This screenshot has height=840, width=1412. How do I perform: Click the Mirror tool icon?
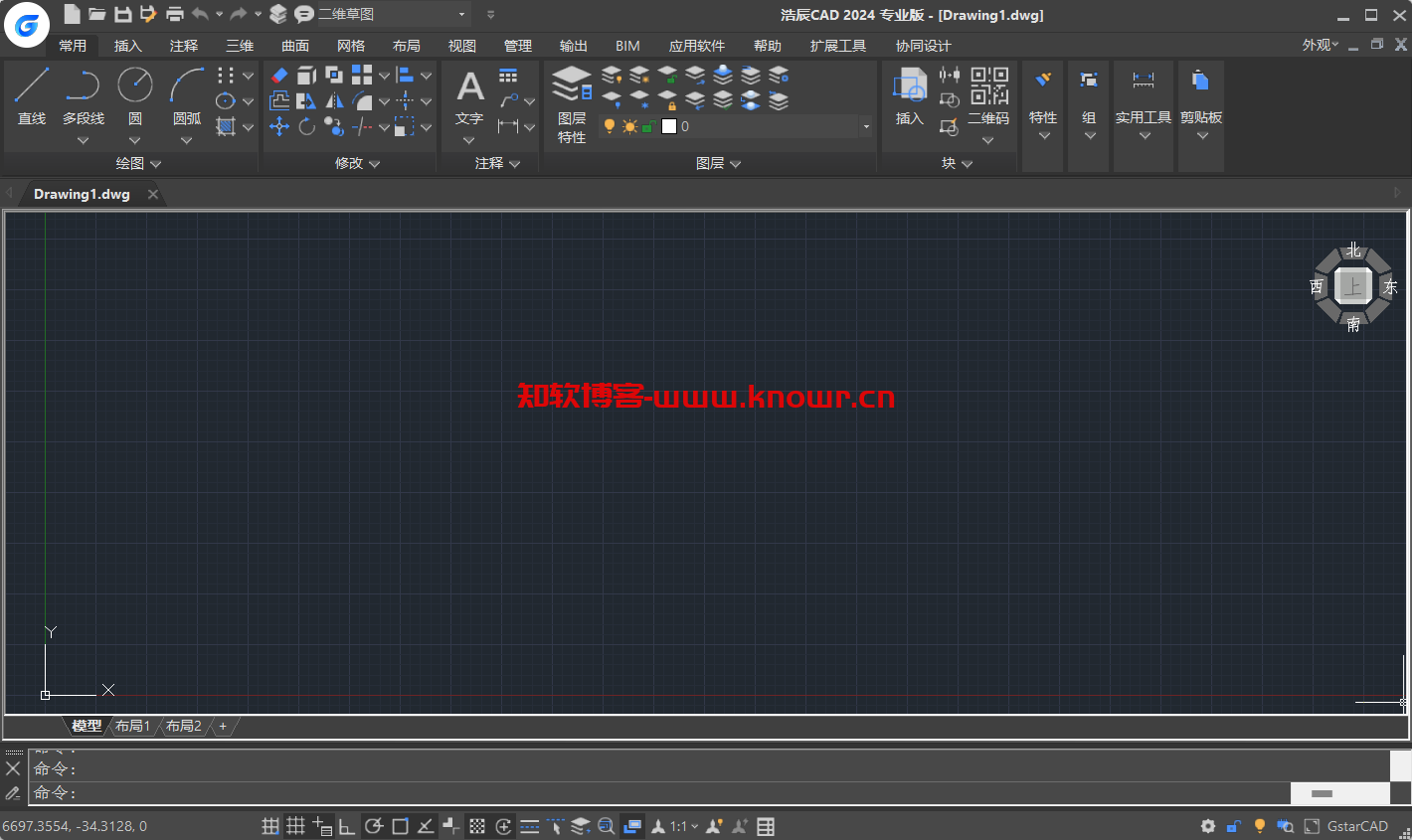(x=335, y=101)
